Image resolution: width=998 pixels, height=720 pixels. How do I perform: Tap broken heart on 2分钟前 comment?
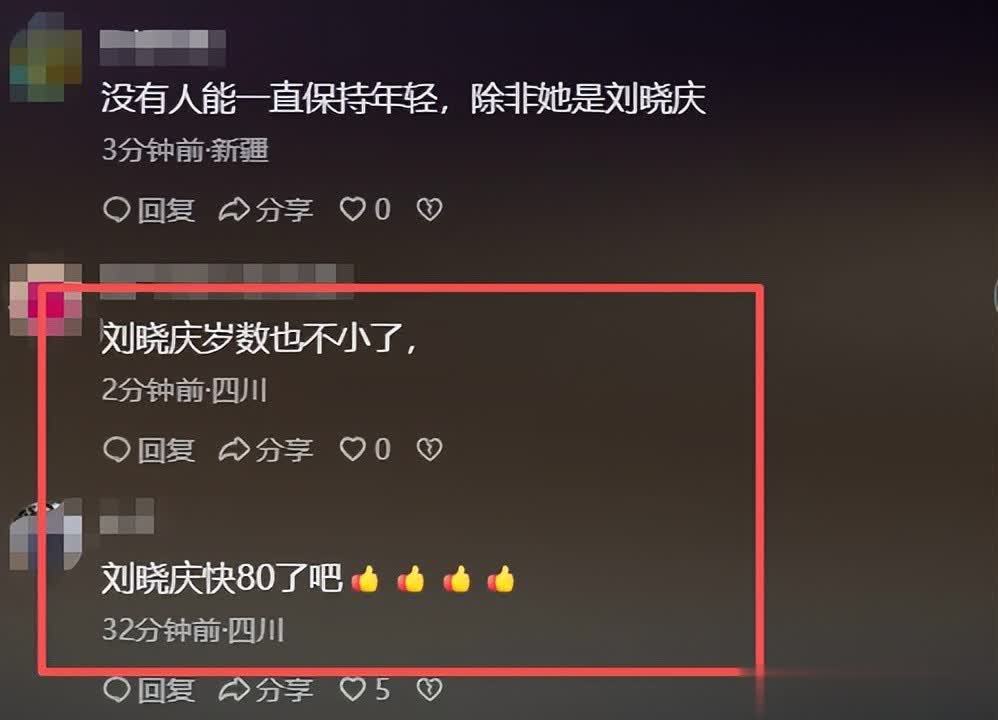(429, 449)
